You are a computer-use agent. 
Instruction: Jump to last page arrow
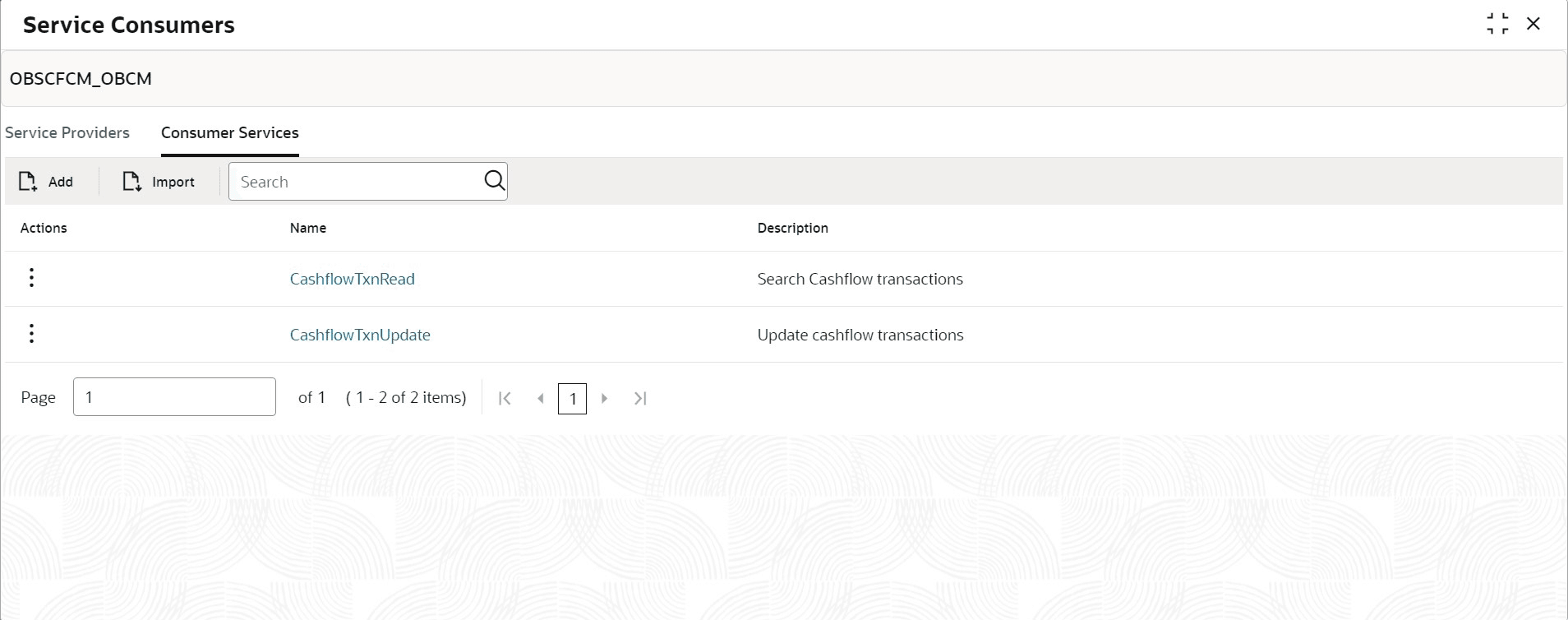pos(640,399)
